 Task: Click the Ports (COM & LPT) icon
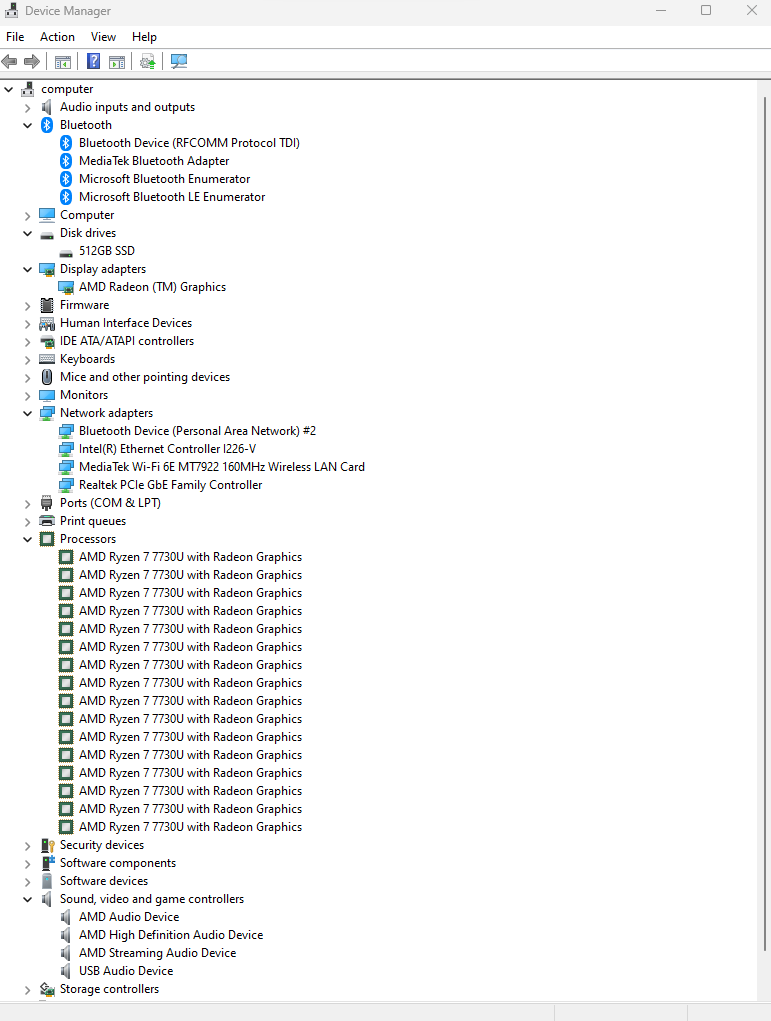point(47,503)
